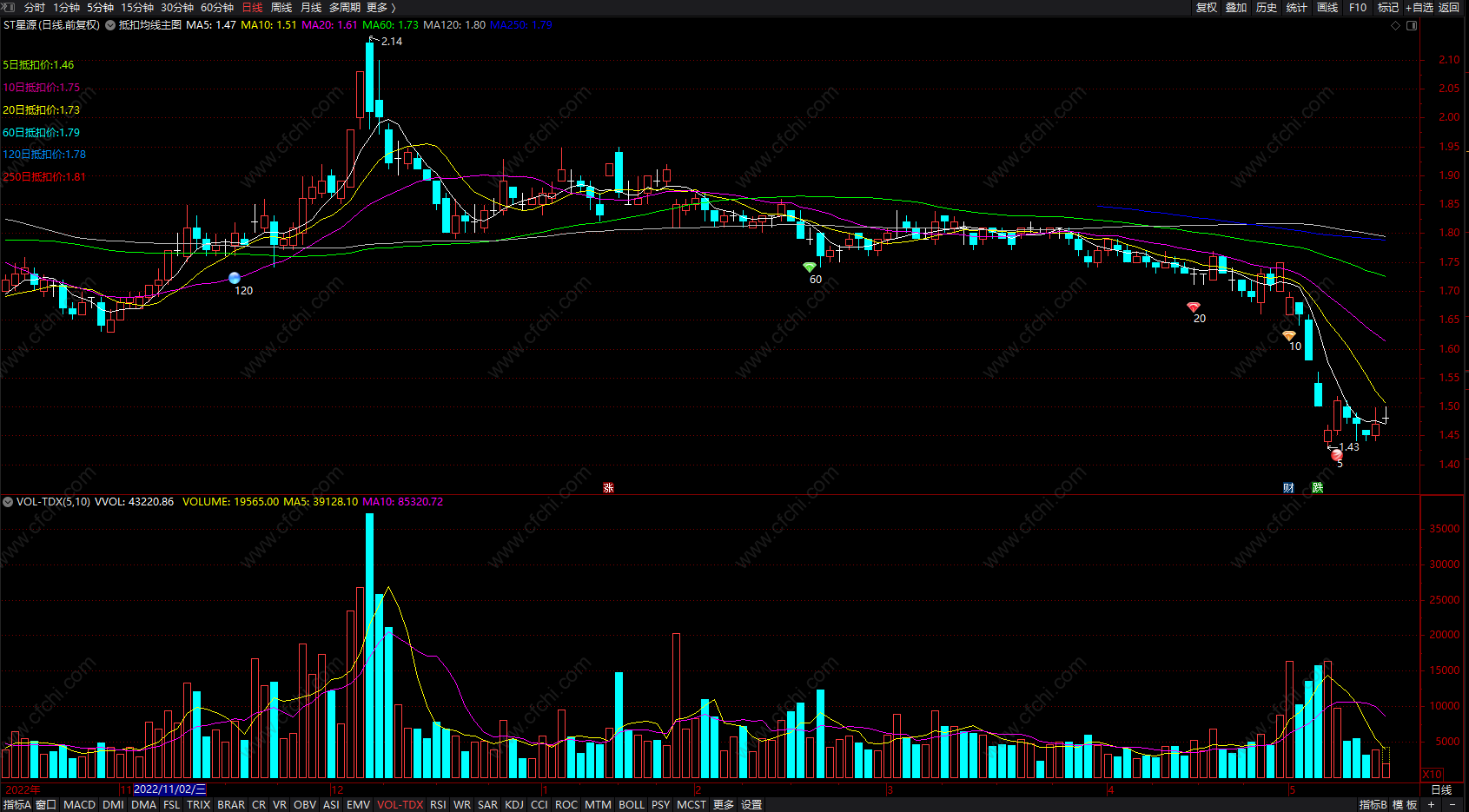Select the CR indicator tab
Viewport: 1469px width, 812px height.
[x=259, y=805]
